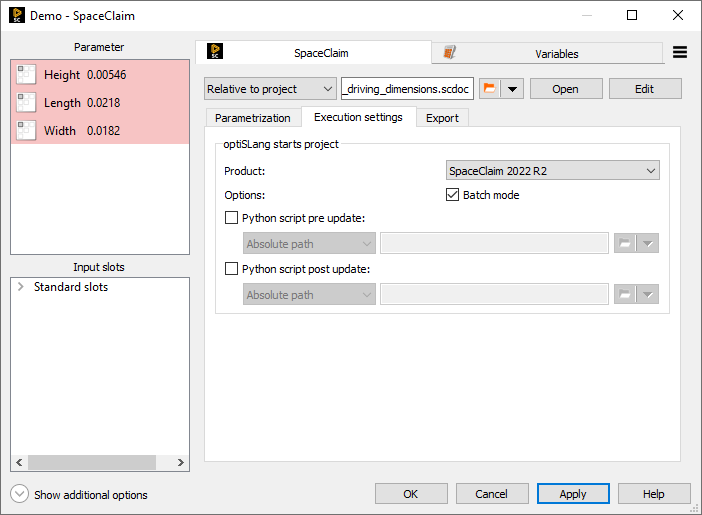Image resolution: width=702 pixels, height=515 pixels.
Task: Switch to the Variables tab
Action: [547, 53]
